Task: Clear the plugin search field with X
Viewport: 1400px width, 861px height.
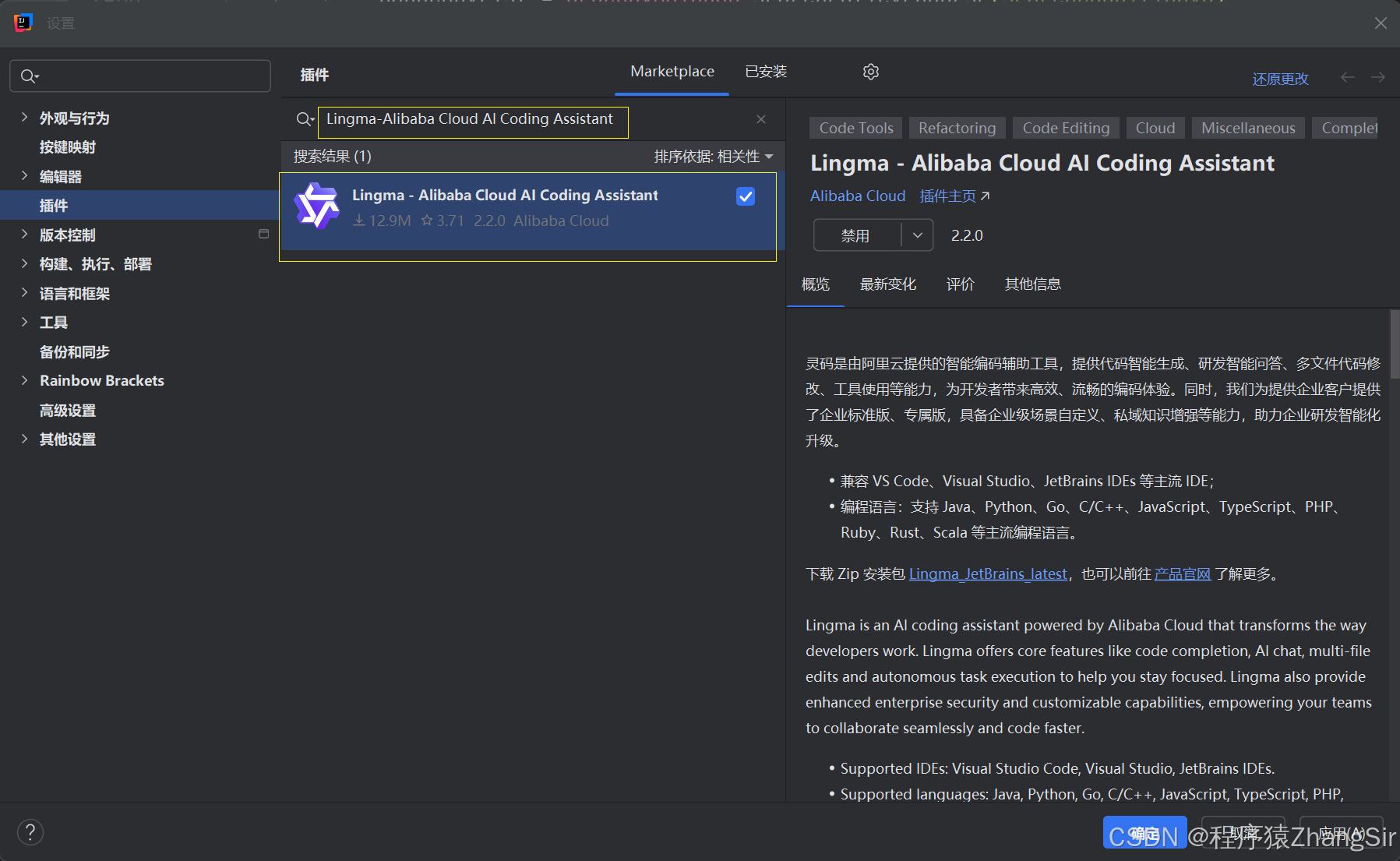Action: coord(761,119)
